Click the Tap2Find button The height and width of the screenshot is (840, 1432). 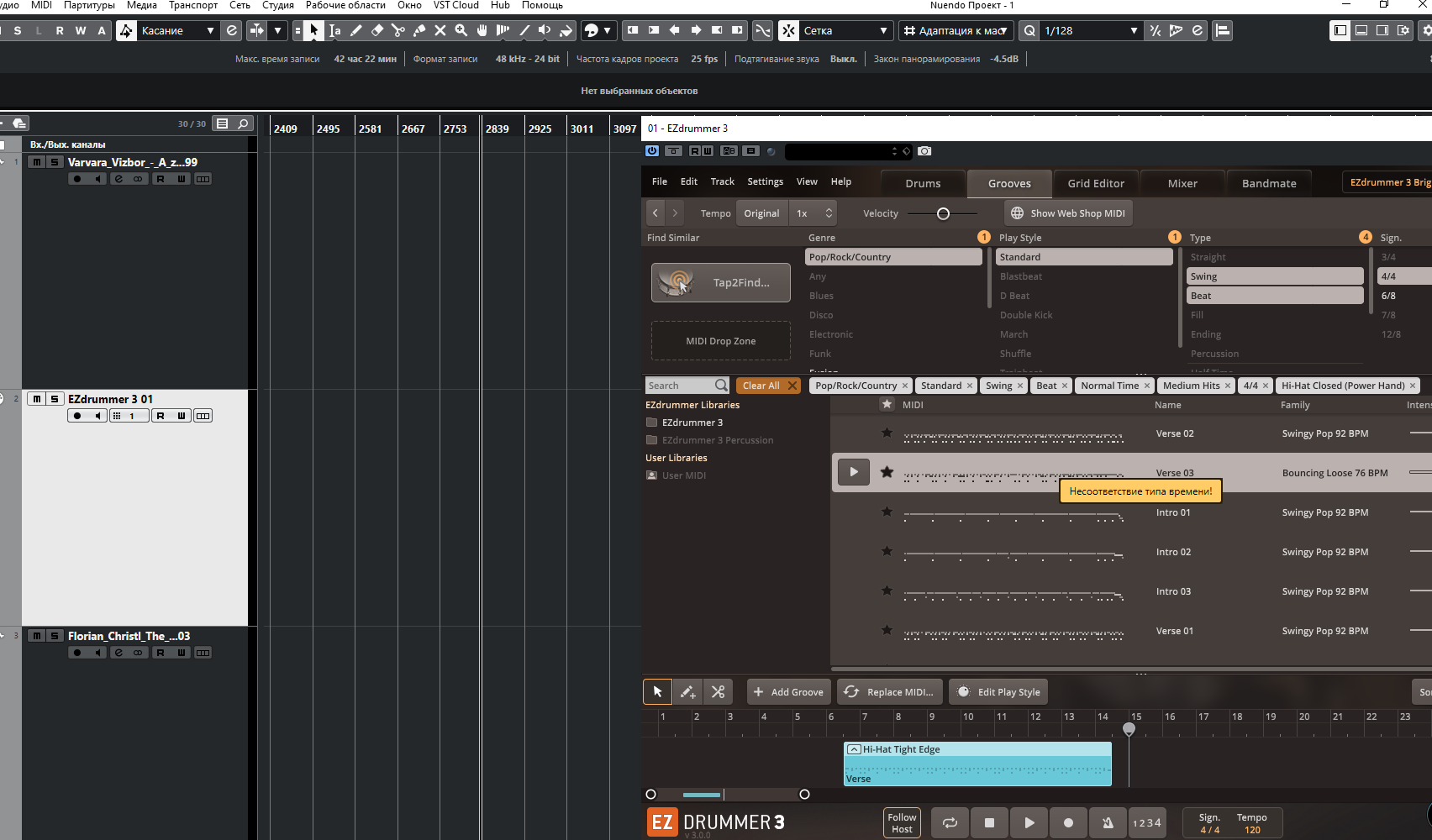coord(721,282)
